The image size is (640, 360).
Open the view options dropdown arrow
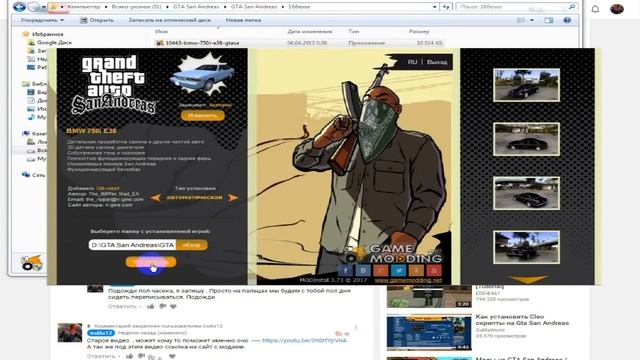532,20
